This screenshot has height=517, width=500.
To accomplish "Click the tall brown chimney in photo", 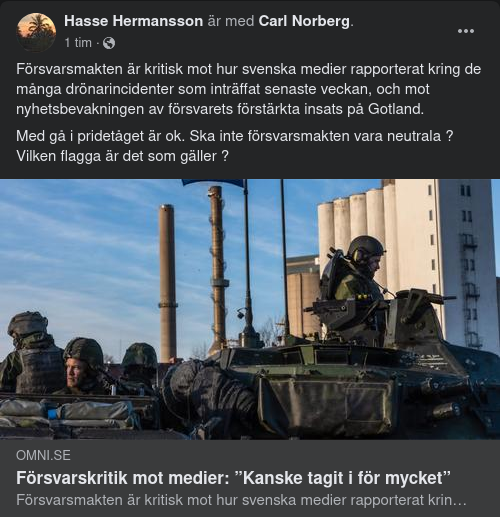I will [x=167, y=283].
